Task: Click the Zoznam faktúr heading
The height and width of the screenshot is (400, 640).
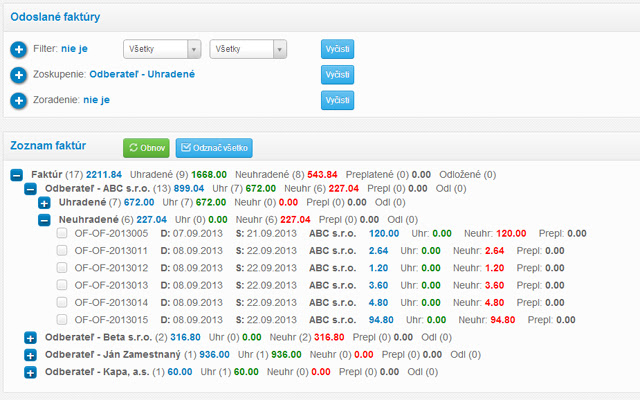Action: pyautogui.click(x=48, y=146)
